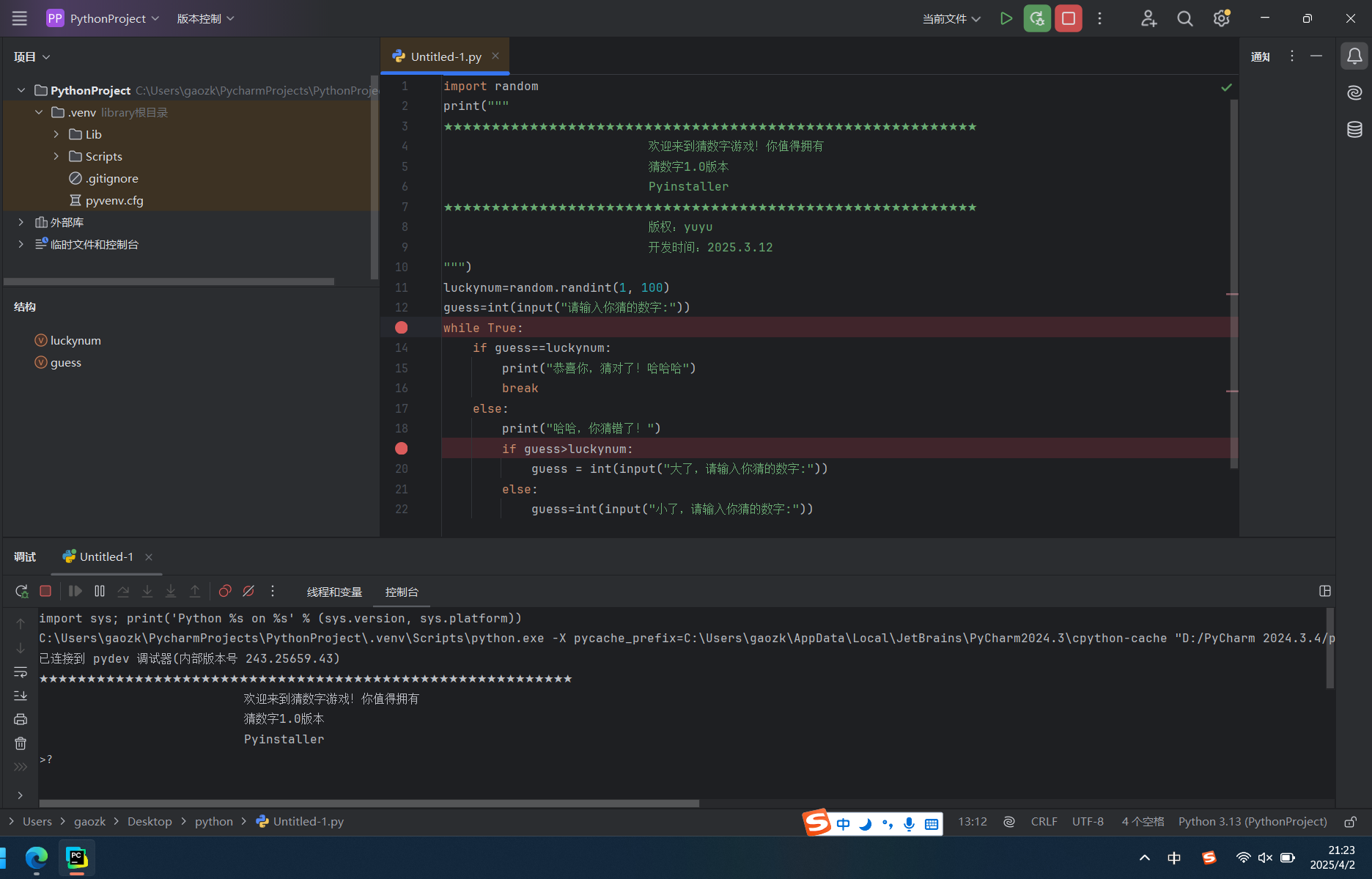1372x879 pixels.
Task: Open the AI Assistant spiral icon in right sidebar
Action: pos(1354,92)
